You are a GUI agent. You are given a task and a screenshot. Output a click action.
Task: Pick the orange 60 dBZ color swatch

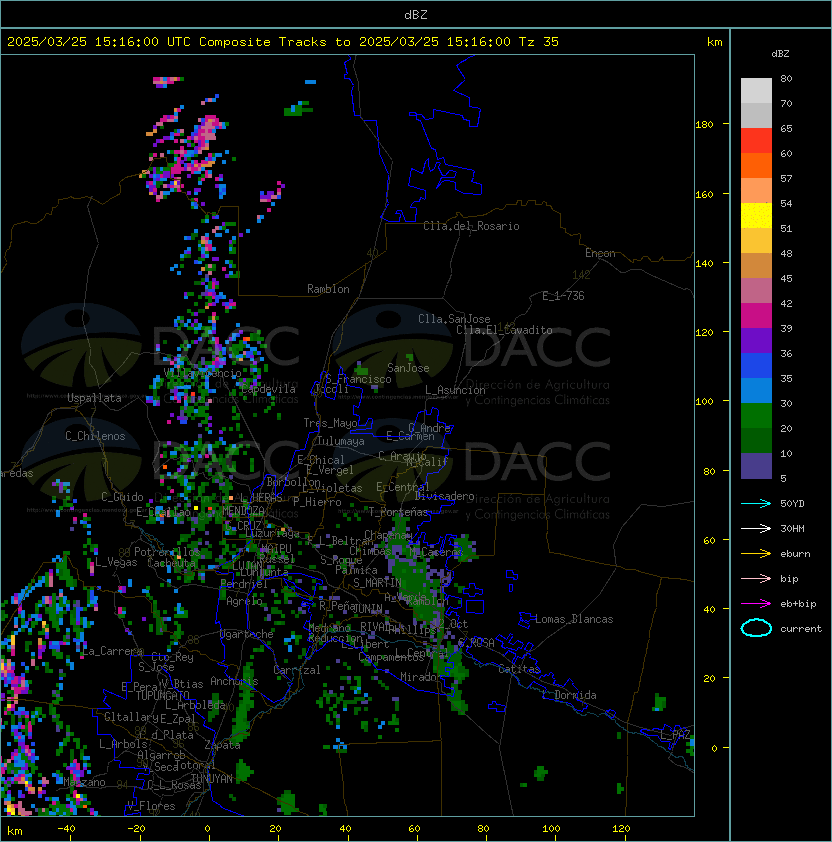click(x=756, y=166)
